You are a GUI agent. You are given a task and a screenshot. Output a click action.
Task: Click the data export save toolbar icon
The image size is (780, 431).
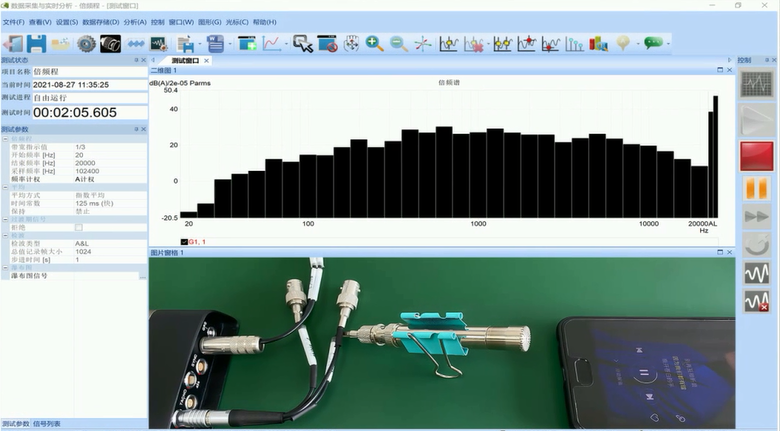[x=186, y=44]
